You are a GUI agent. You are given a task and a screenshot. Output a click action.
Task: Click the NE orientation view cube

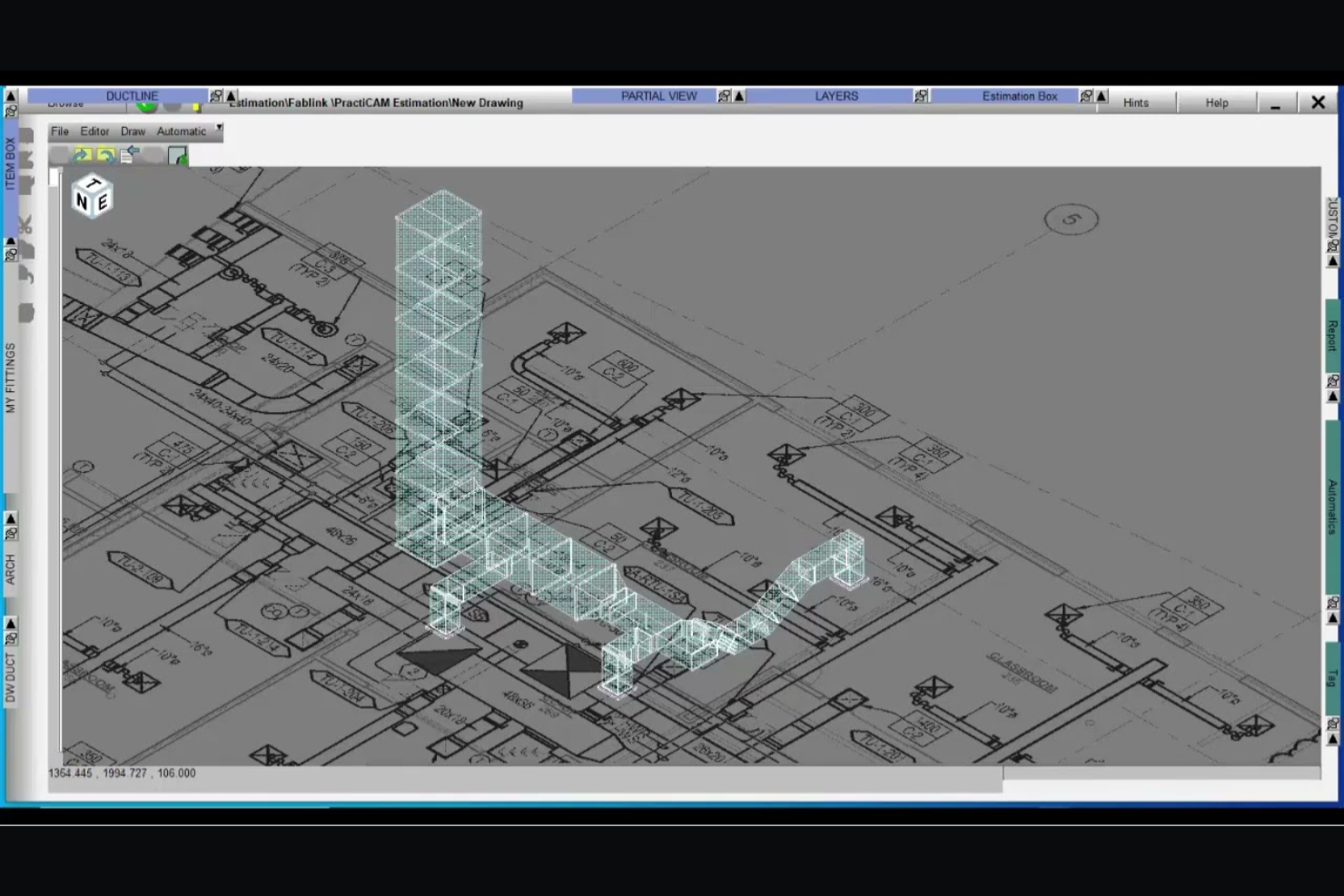pos(91,195)
